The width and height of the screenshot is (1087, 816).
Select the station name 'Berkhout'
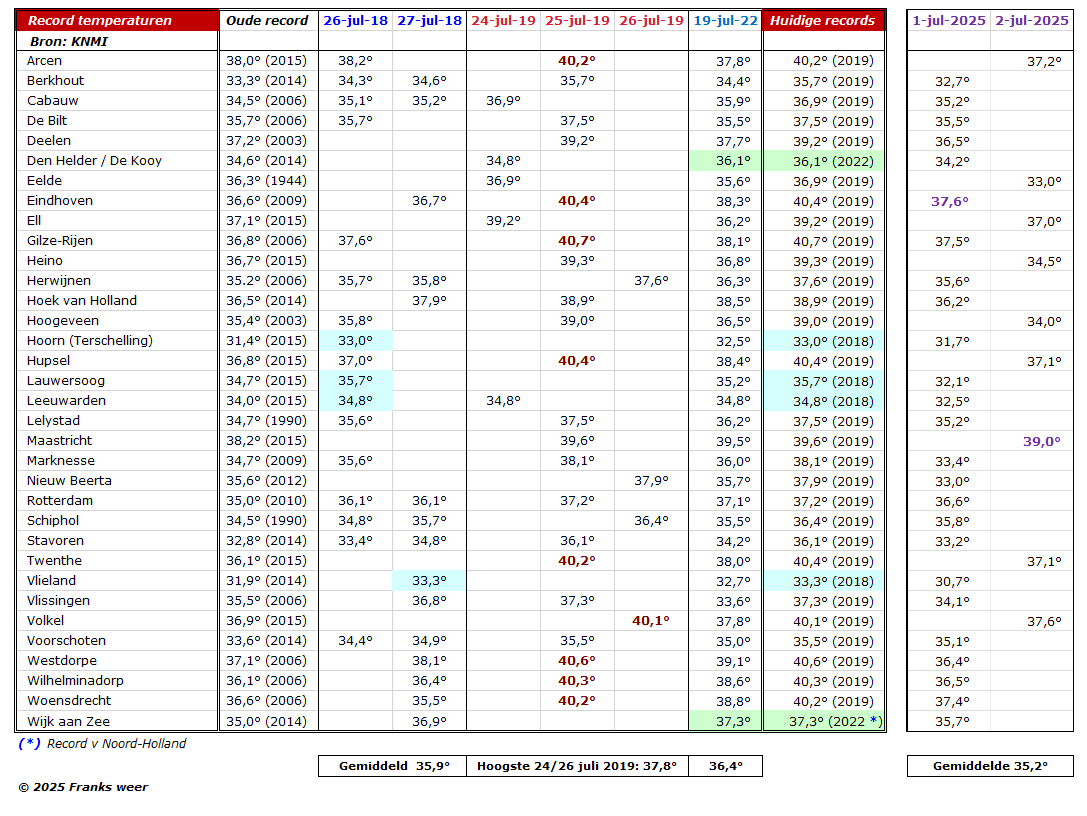[55, 81]
